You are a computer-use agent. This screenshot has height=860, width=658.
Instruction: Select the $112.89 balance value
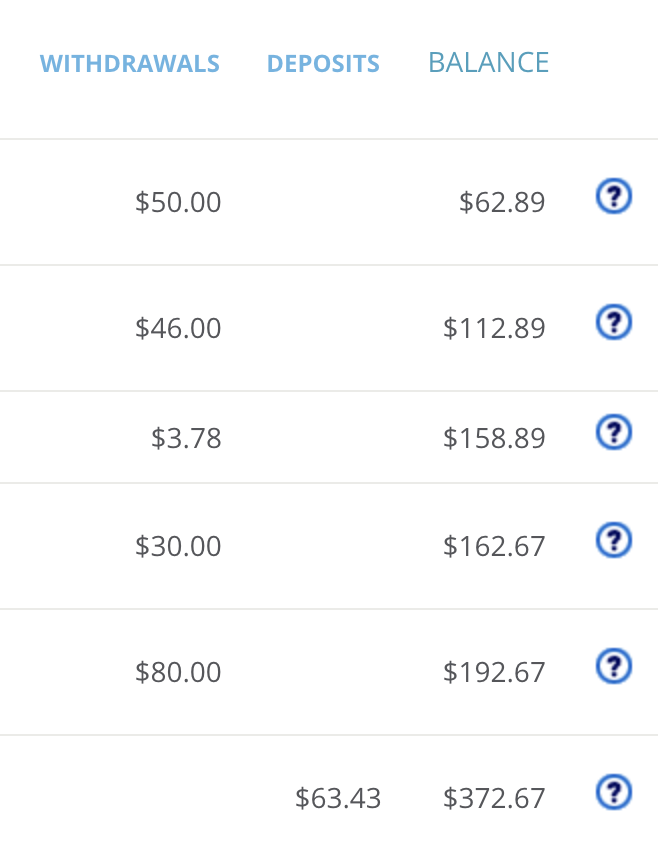point(494,329)
